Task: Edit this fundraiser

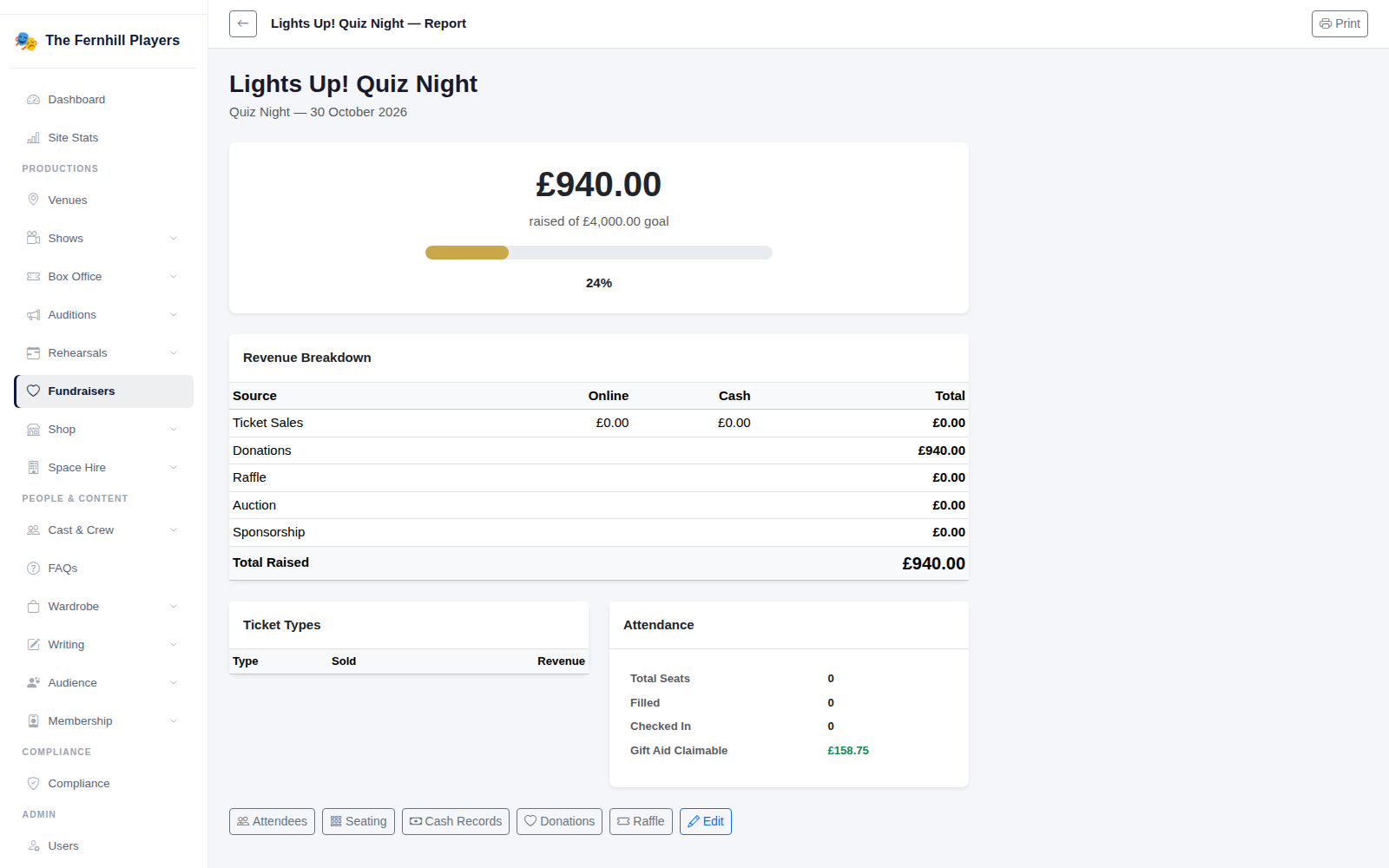Action: click(706, 821)
